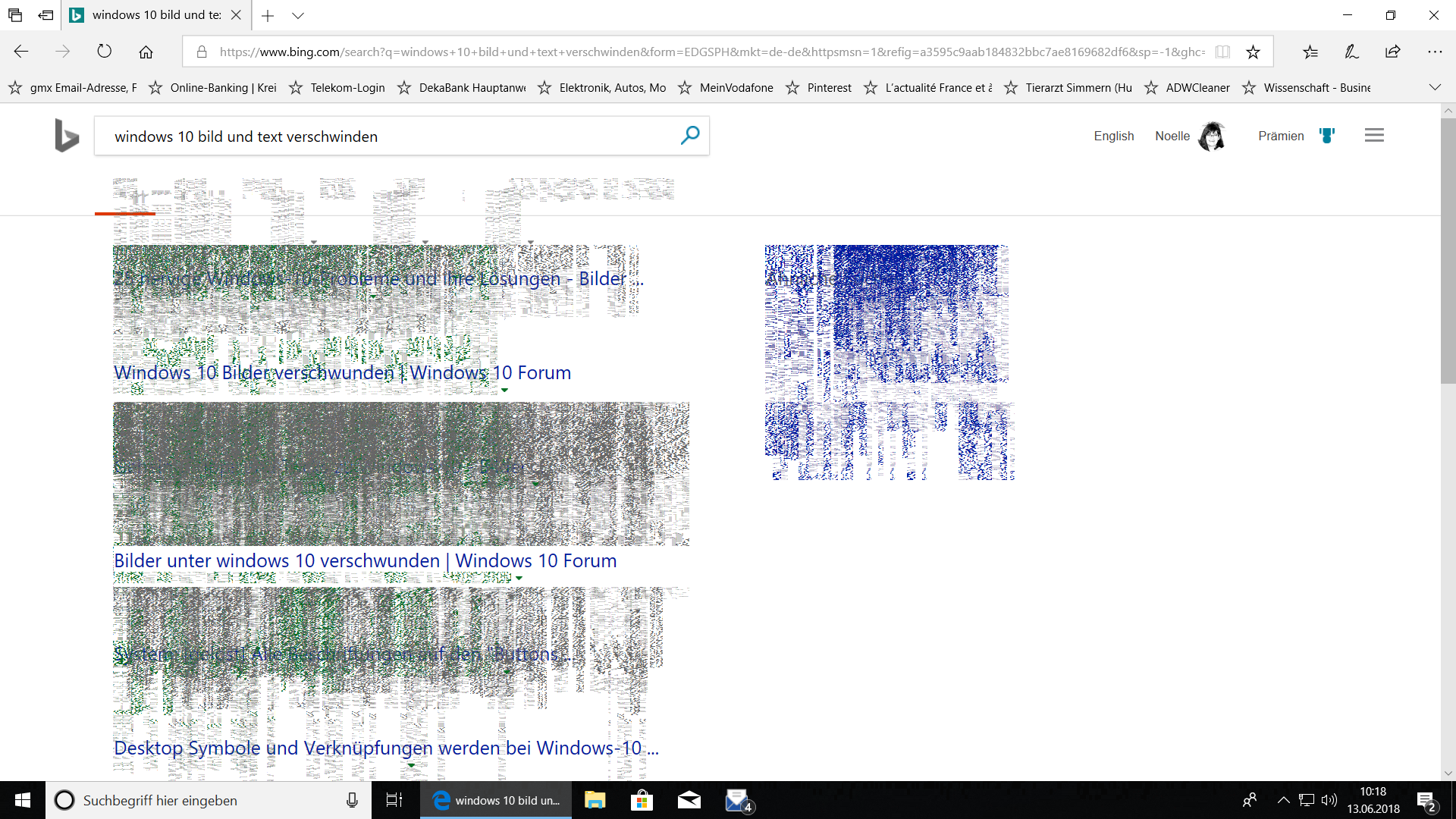Open a new tab with plus

[268, 15]
